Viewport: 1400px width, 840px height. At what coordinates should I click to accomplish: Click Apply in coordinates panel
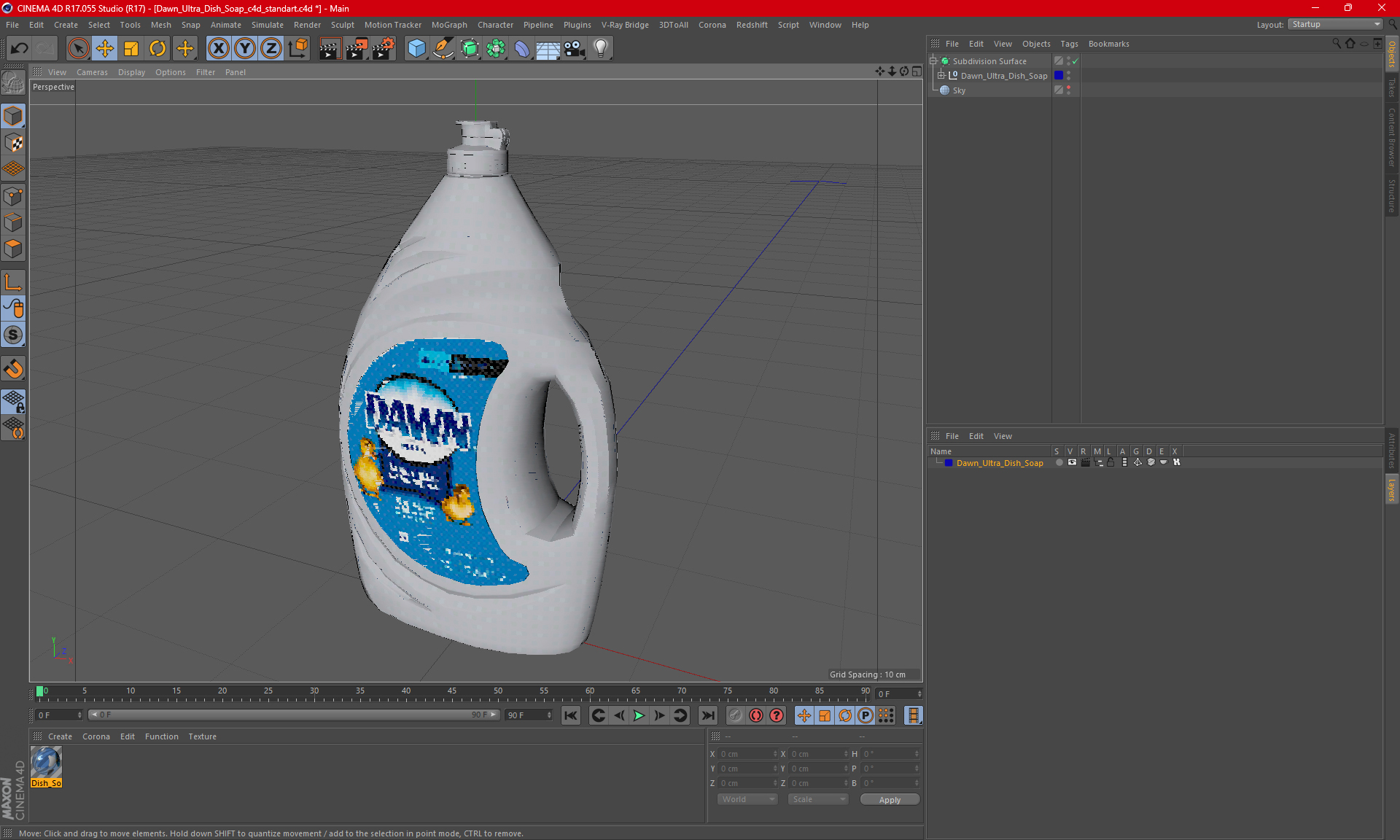point(890,800)
